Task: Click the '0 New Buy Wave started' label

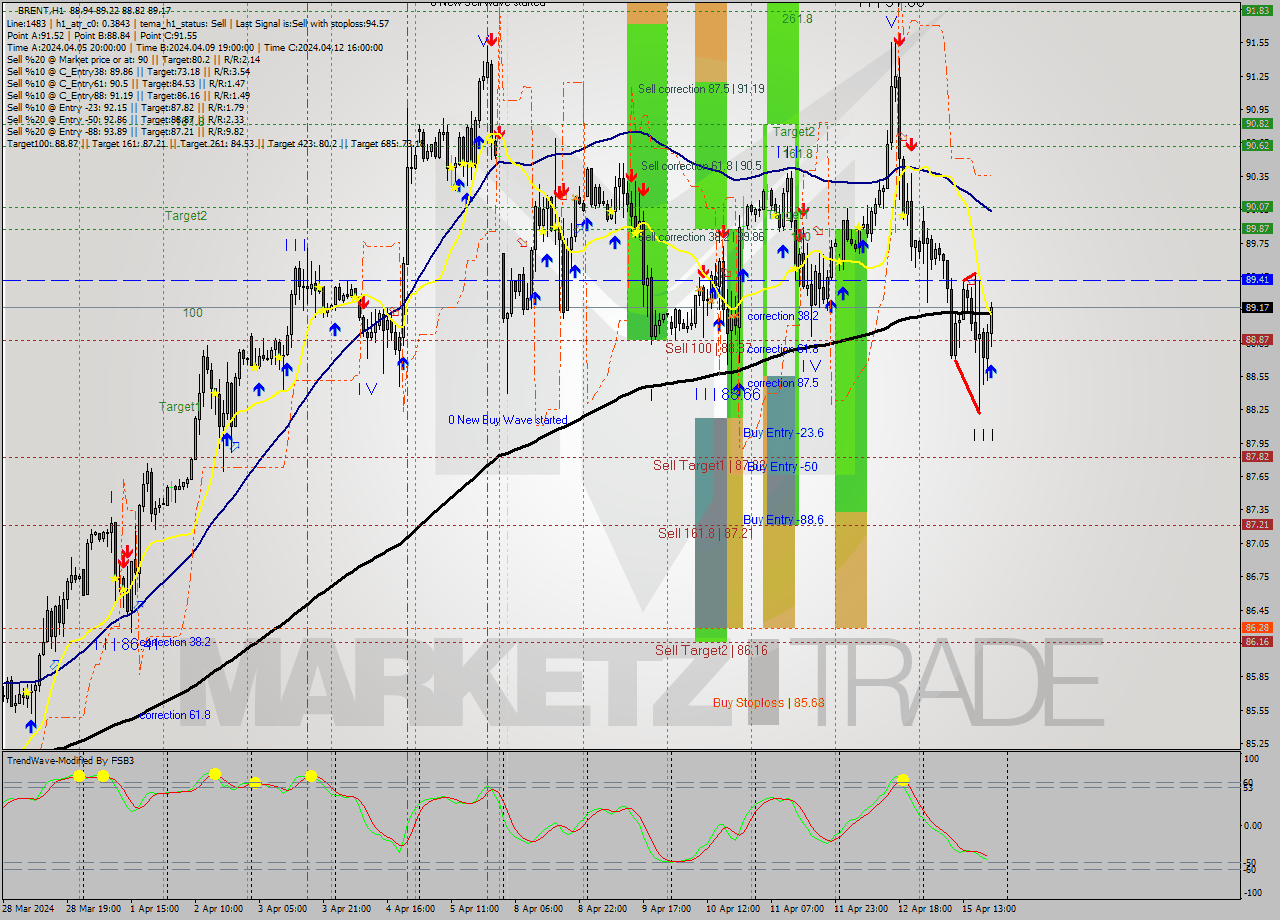Action: tap(507, 419)
